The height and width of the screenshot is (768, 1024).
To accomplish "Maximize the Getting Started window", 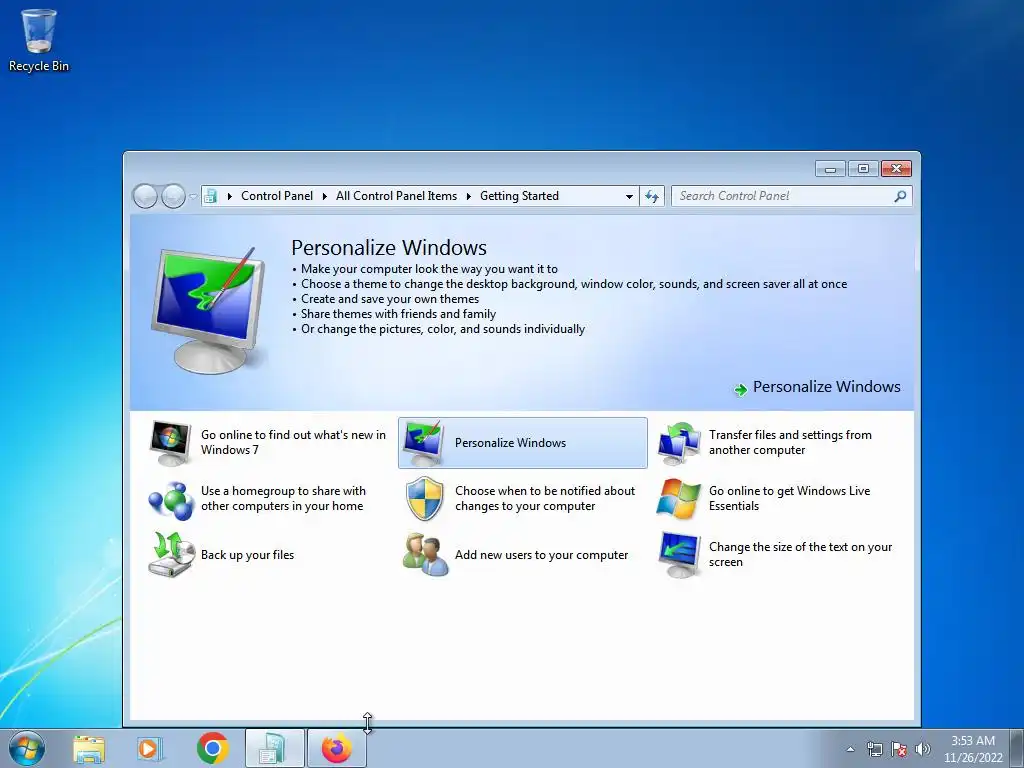I will 863,169.
